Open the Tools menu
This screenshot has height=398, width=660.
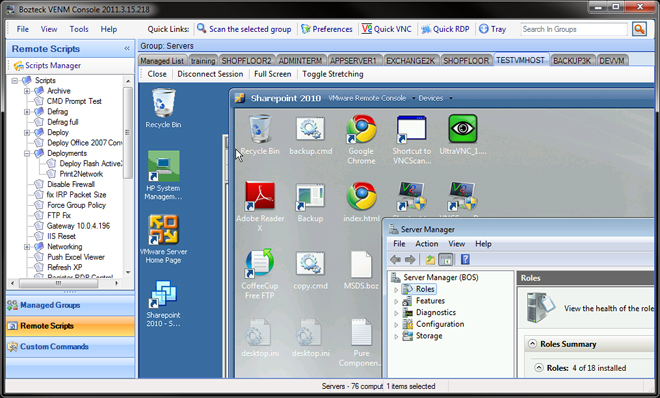pyautogui.click(x=79, y=29)
